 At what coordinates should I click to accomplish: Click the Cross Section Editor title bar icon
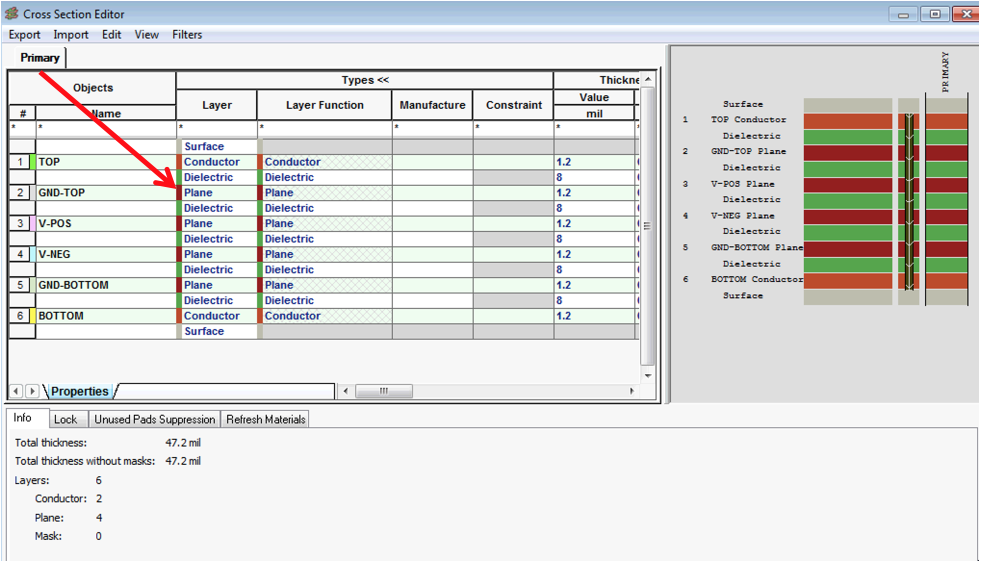point(12,14)
